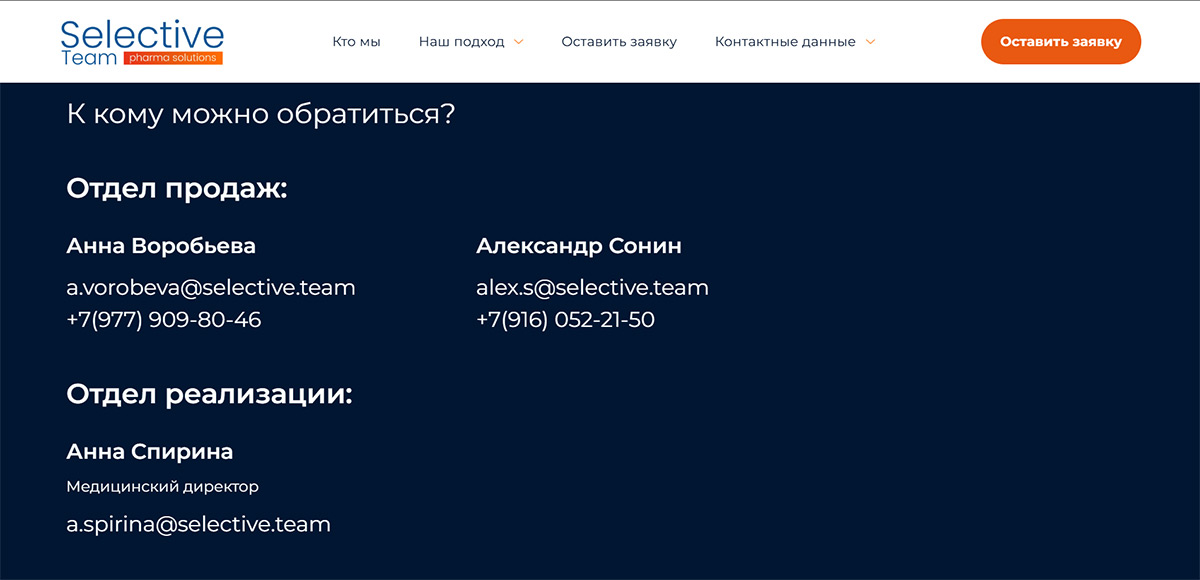Click email alex.s@selective.team
The image size is (1200, 580).
click(592, 288)
